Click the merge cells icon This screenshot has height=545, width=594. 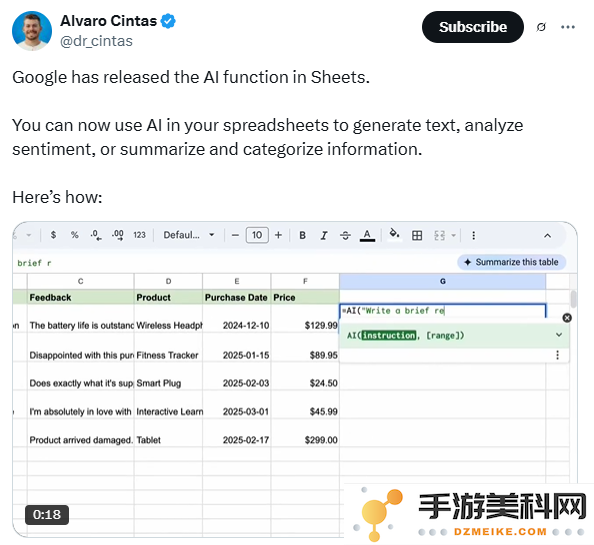tap(439, 236)
